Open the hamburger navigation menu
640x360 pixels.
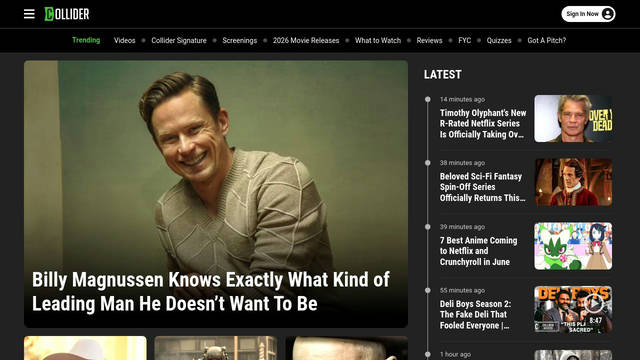(x=29, y=14)
